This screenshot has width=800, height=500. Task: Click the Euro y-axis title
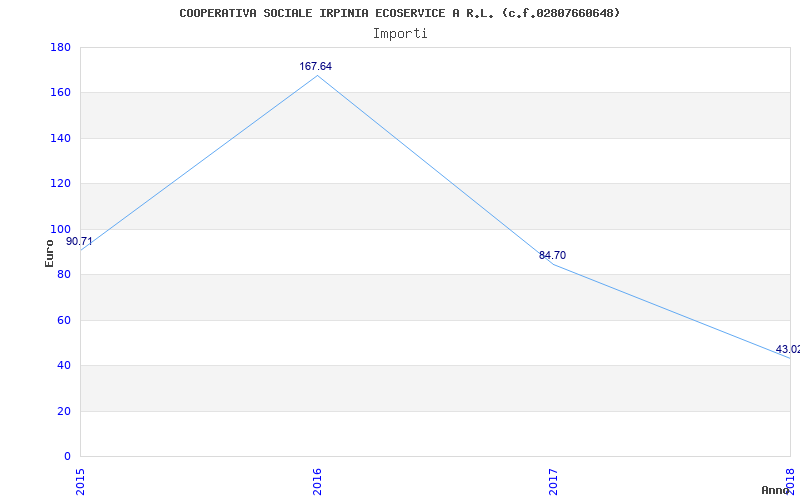coord(49,254)
